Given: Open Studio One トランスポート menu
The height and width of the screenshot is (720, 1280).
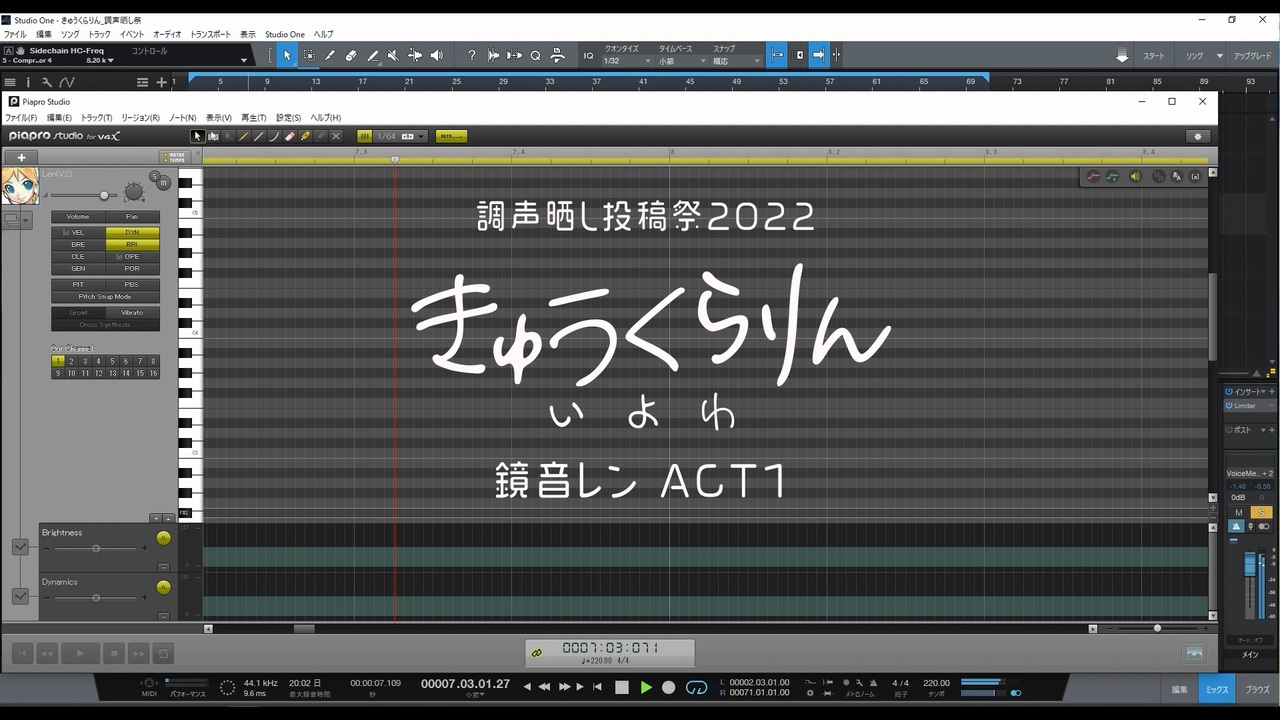Looking at the screenshot, I should (x=210, y=34).
